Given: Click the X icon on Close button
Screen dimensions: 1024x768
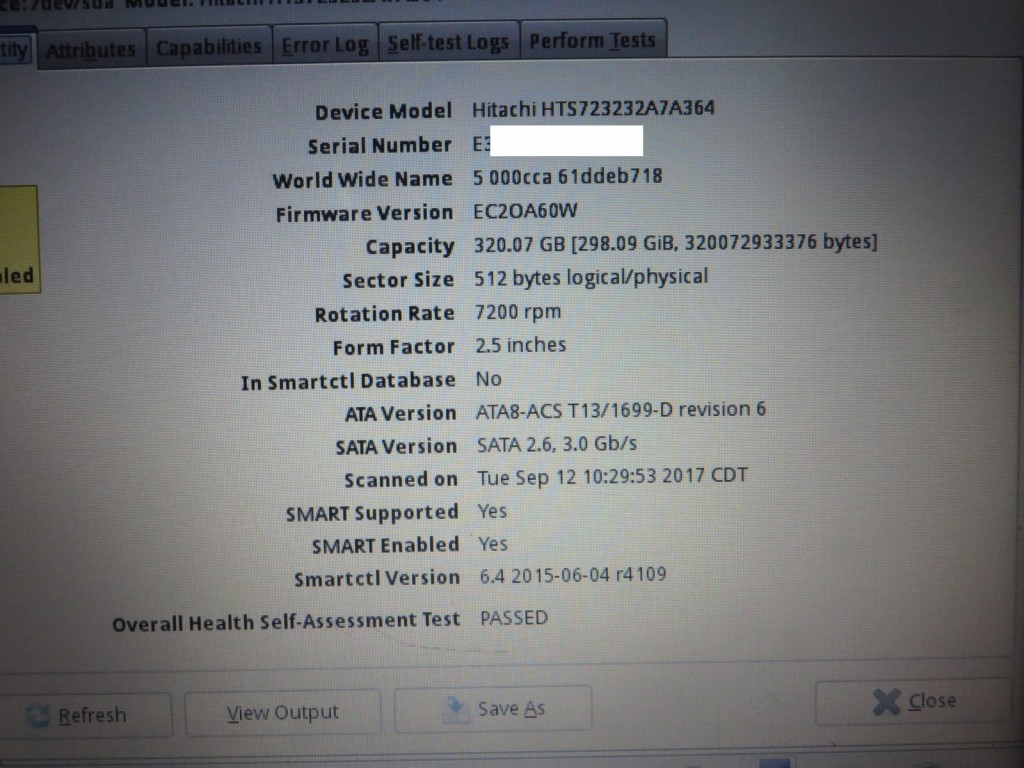Looking at the screenshot, I should (886, 703).
